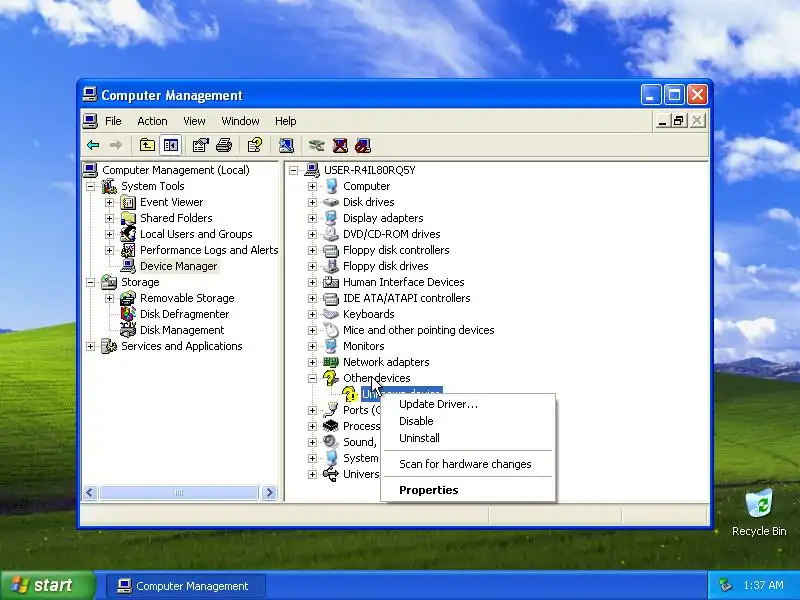Collapse the USER-R4IL80RQ5Y root node
Screen dimensions: 800x600
(x=293, y=170)
